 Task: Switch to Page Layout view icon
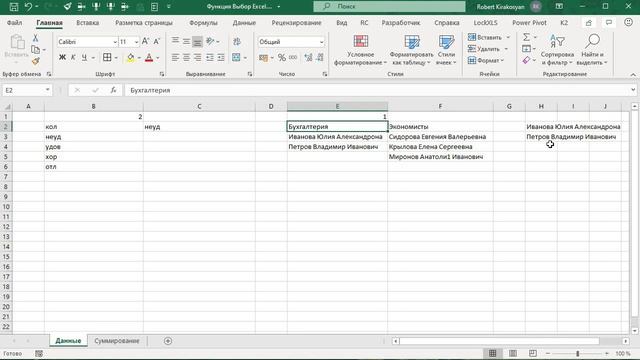point(513,353)
